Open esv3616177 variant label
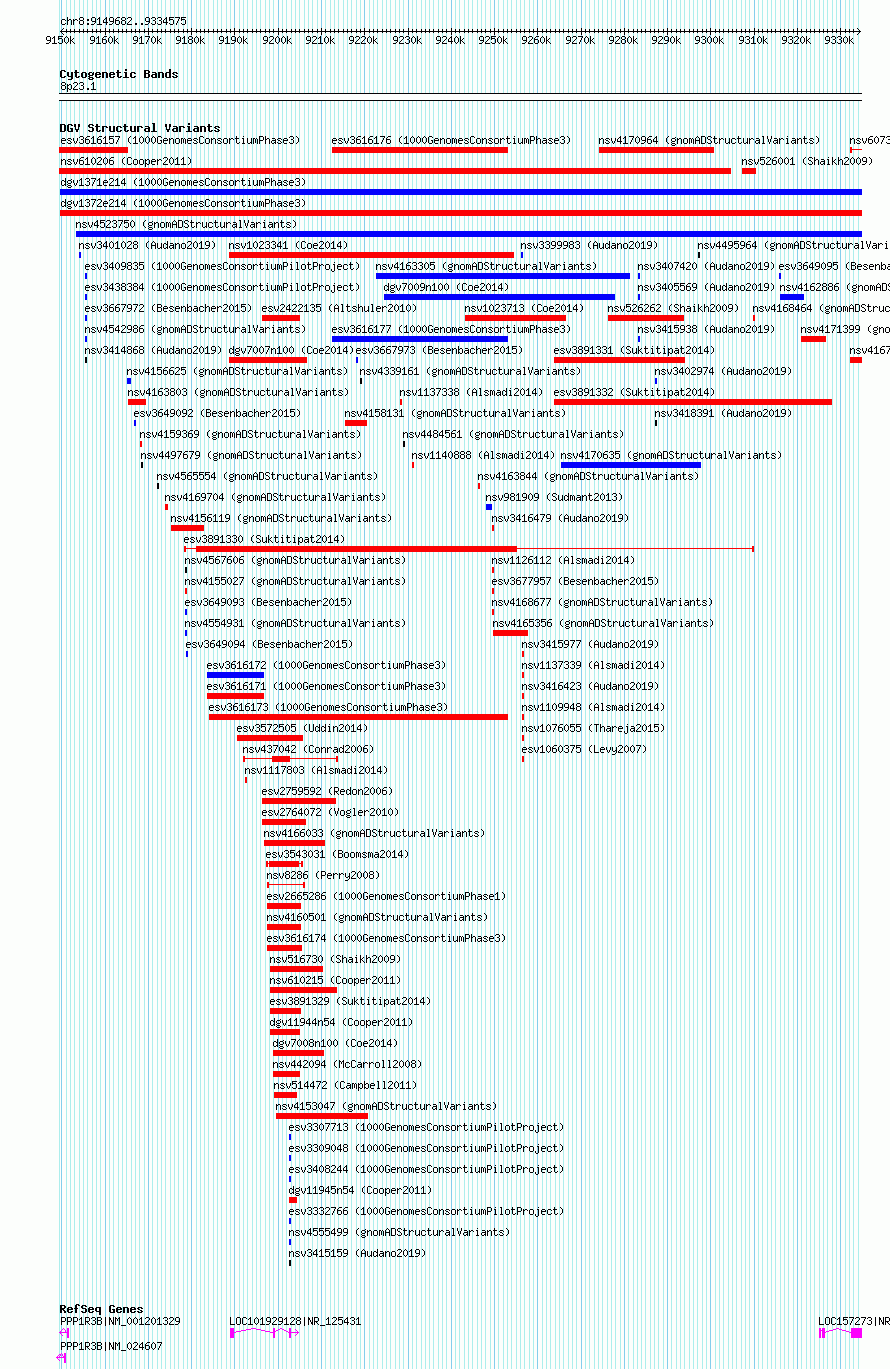 point(452,329)
